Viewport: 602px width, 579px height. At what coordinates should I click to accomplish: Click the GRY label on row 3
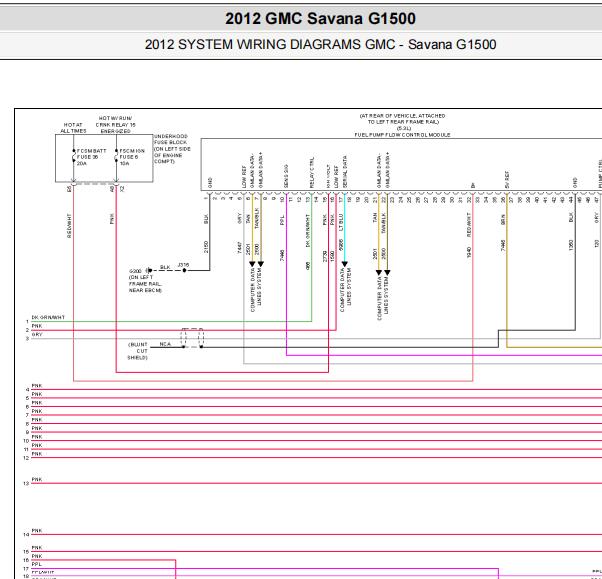point(37,334)
